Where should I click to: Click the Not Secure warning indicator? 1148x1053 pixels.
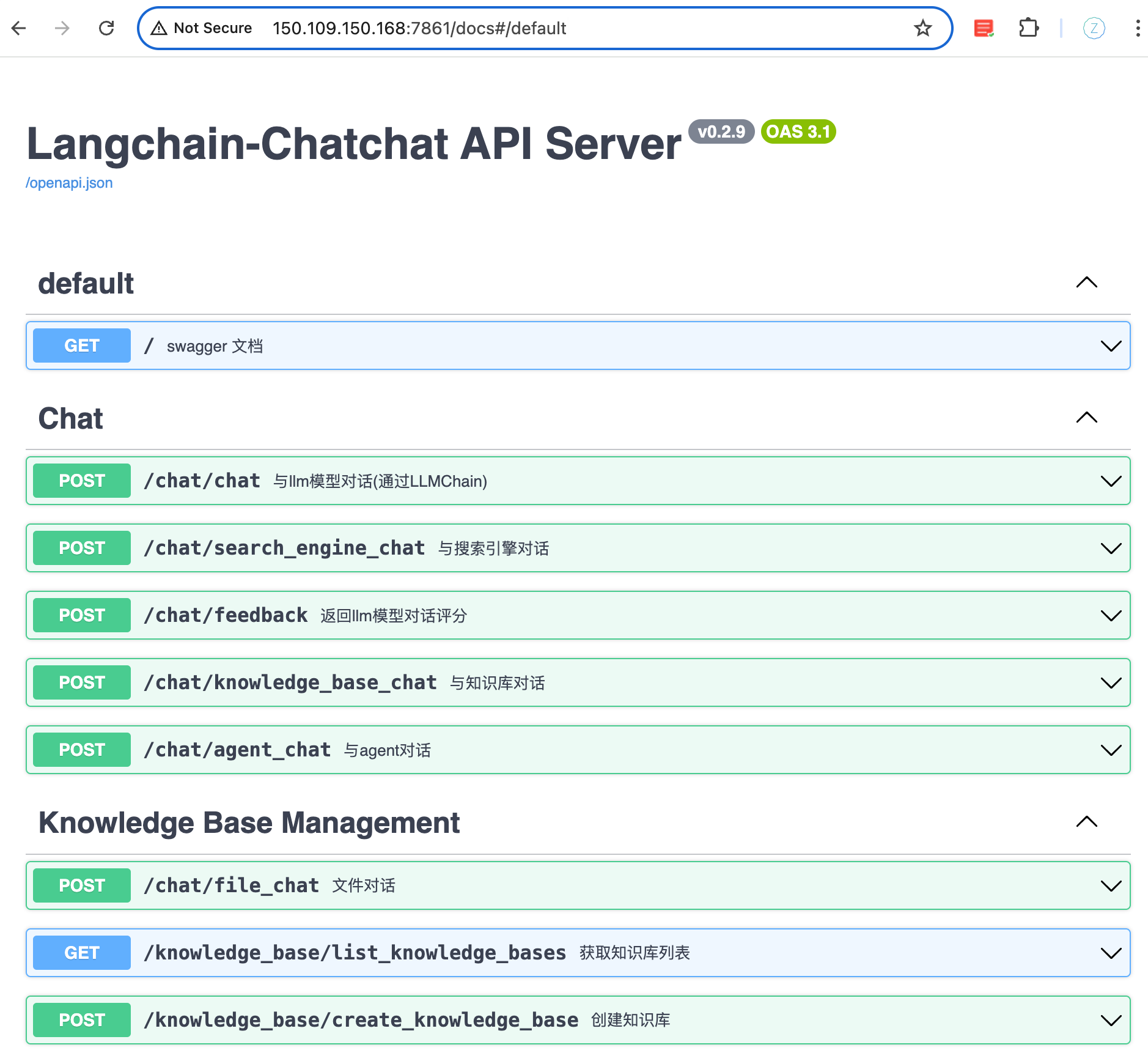[202, 28]
